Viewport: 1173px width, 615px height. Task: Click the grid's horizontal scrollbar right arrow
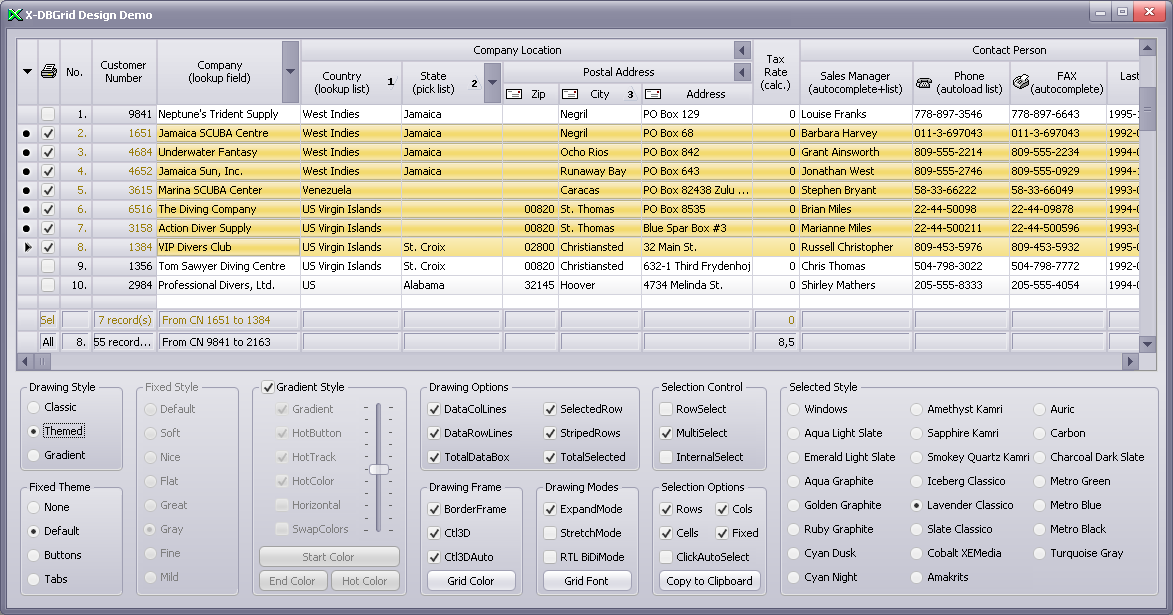(x=1131, y=361)
